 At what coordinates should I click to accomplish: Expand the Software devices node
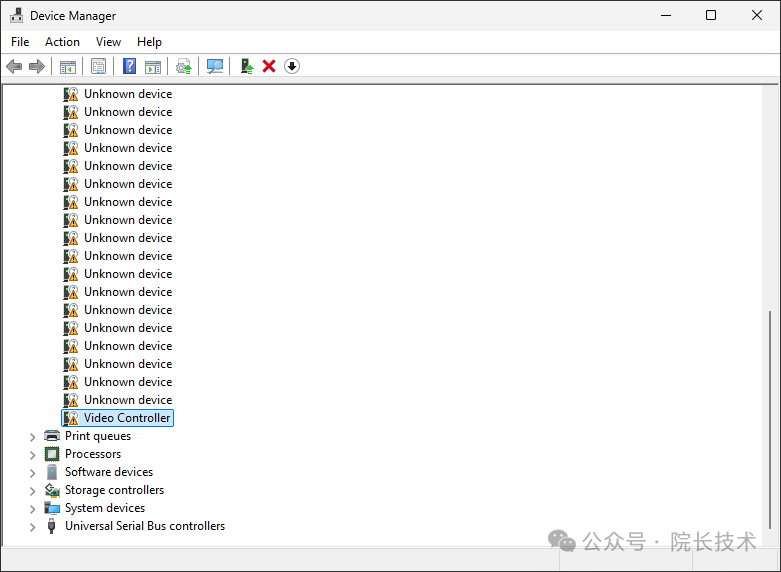click(32, 473)
